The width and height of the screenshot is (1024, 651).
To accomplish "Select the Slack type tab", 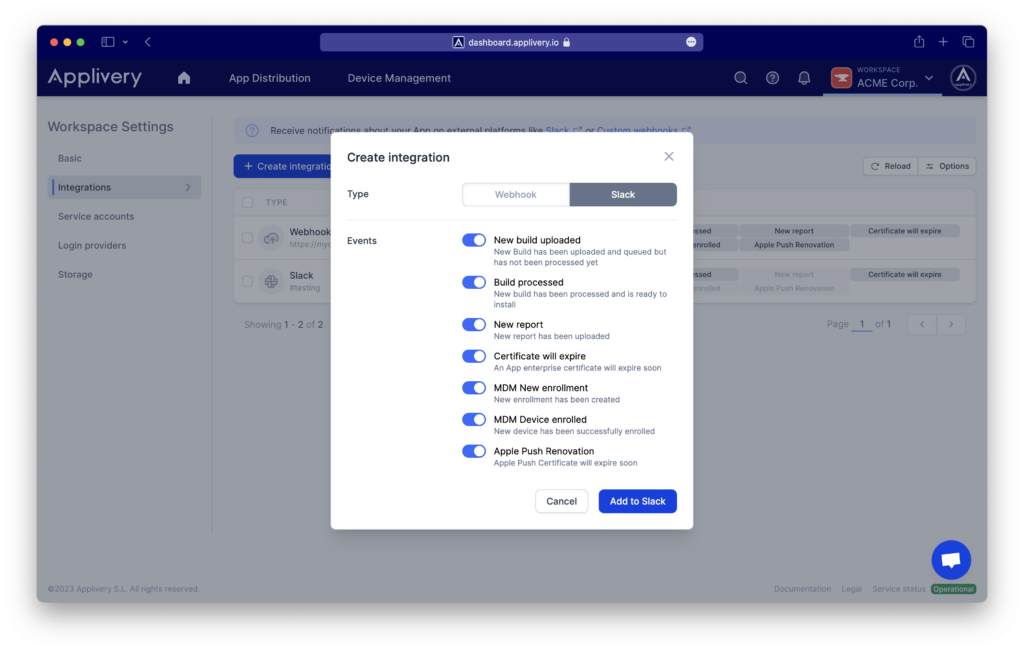I will [623, 195].
